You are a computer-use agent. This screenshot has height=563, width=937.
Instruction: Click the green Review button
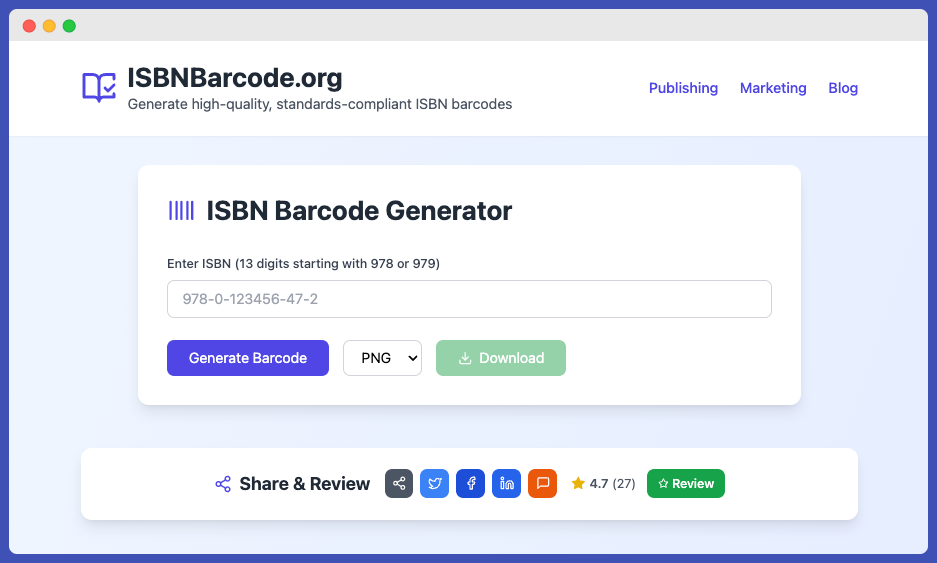pyautogui.click(x=685, y=484)
